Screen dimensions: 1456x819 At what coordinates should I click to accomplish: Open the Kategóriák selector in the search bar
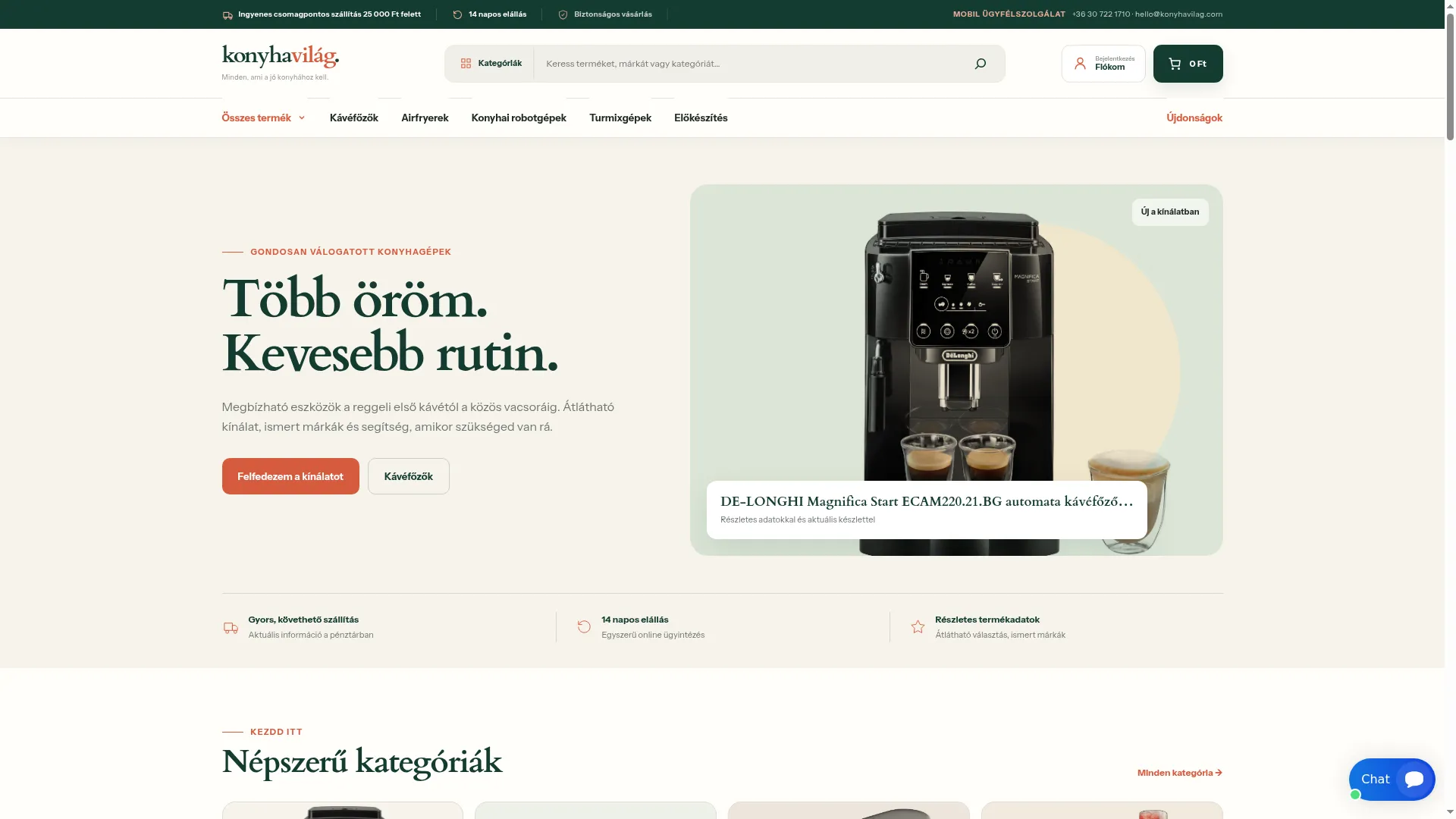(491, 64)
